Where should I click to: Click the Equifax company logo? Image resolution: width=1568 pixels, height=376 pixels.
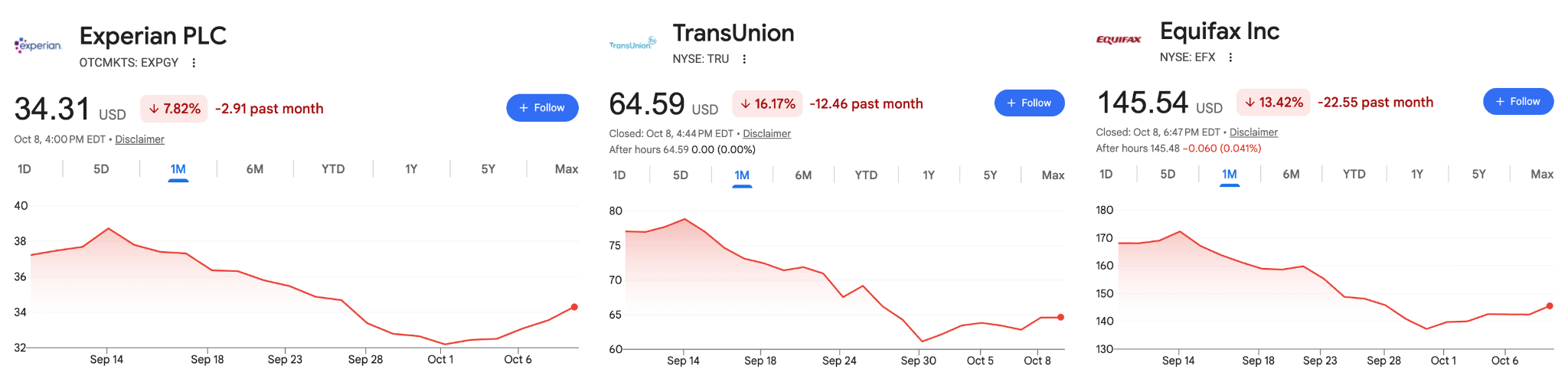(1119, 40)
